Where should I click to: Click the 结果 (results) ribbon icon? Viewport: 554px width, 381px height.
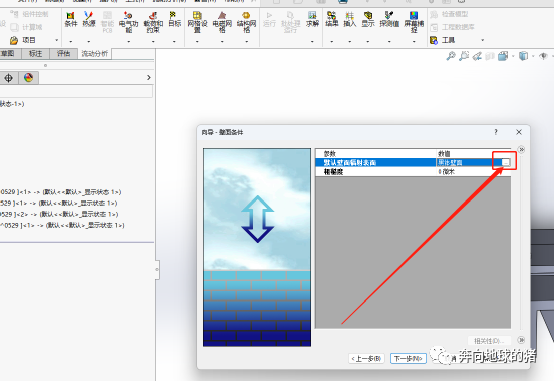pos(331,19)
